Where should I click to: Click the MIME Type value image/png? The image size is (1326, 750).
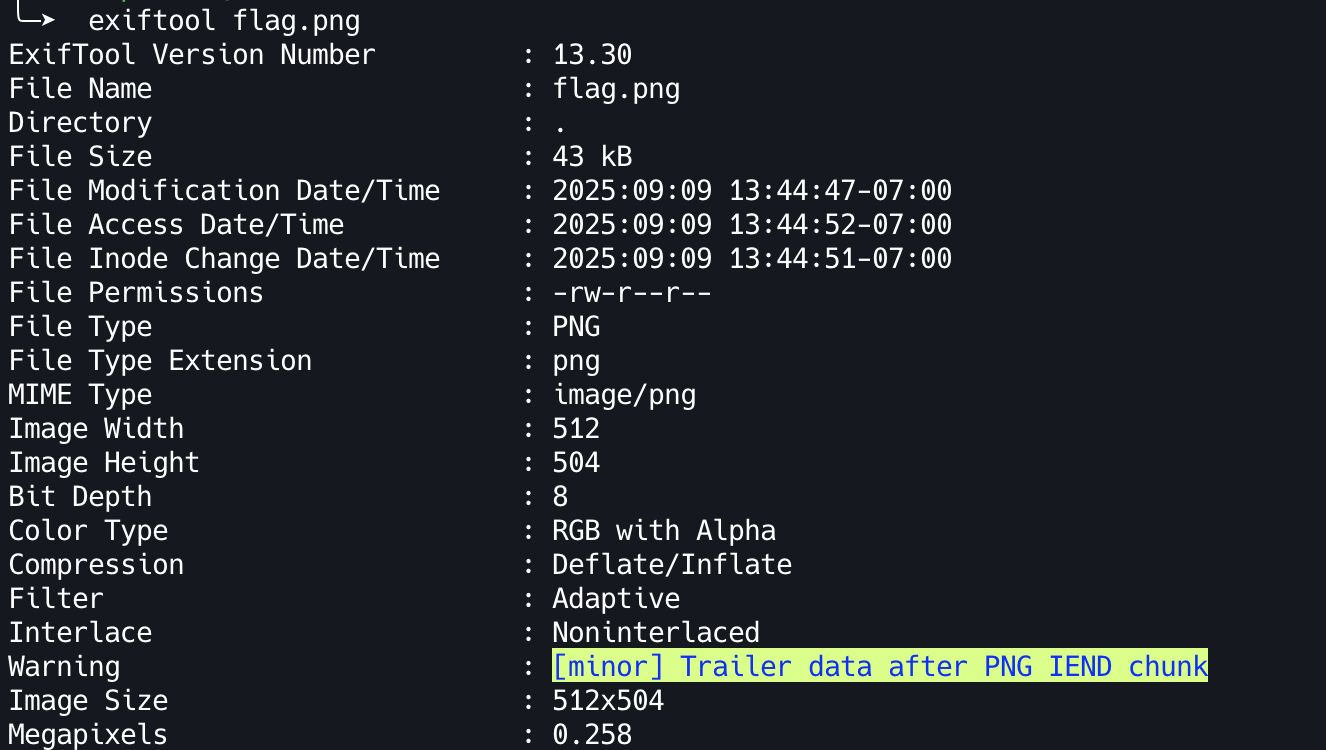click(x=624, y=395)
